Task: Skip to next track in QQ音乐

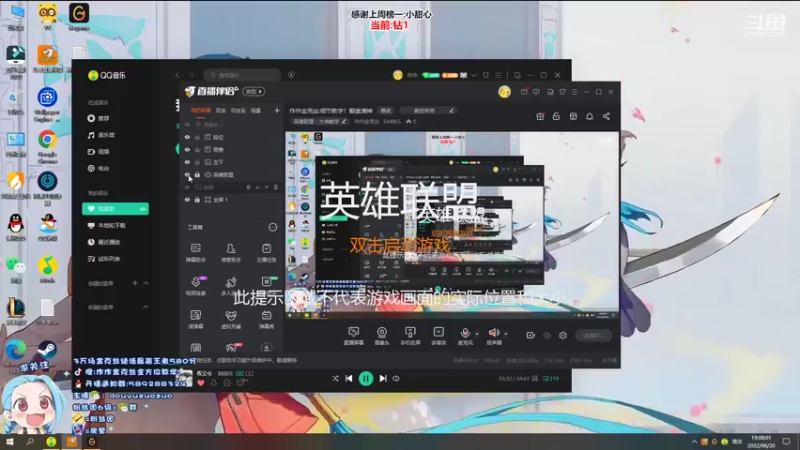Action: pyautogui.click(x=383, y=379)
